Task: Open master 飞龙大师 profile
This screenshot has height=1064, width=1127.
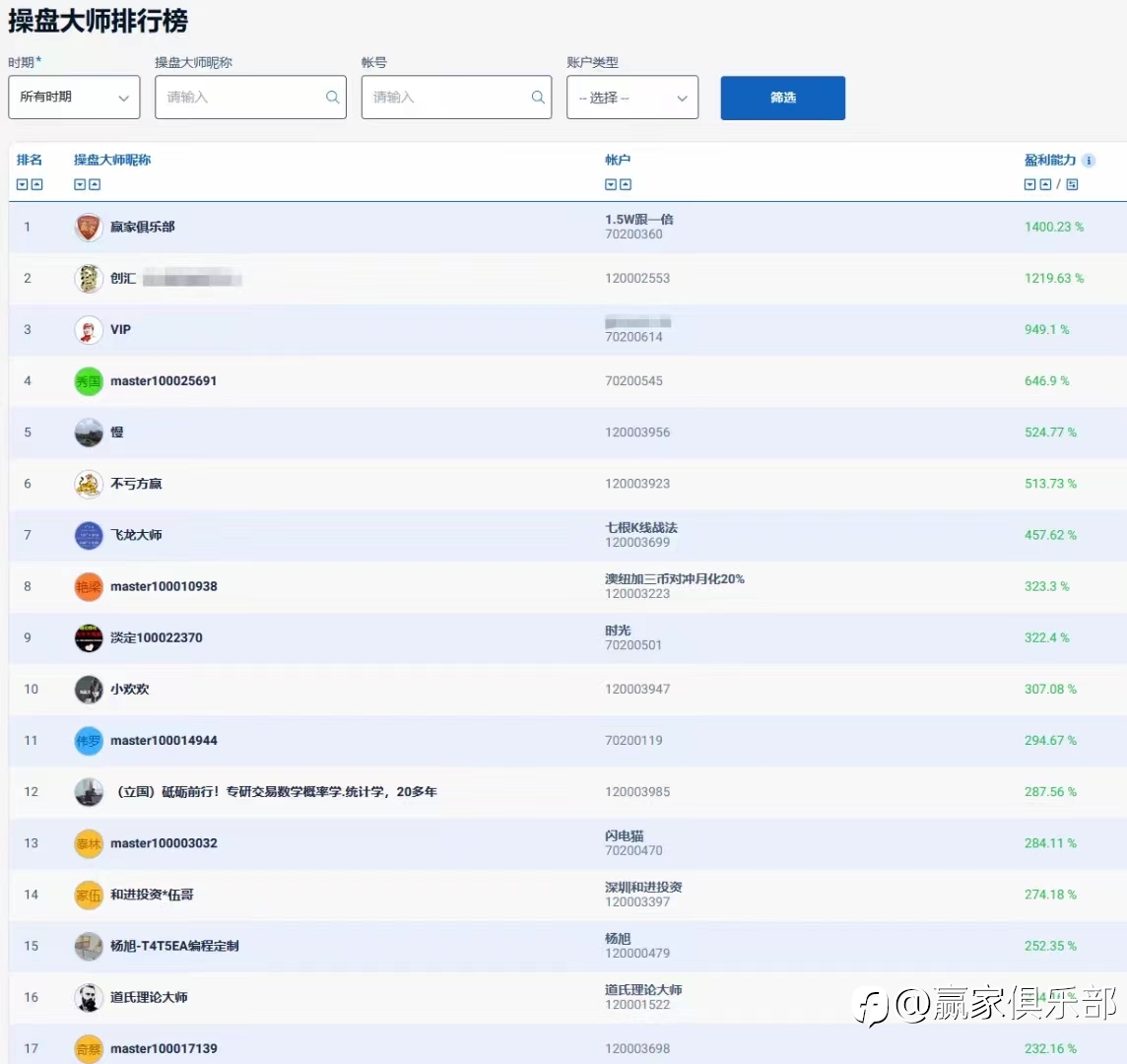Action: click(136, 535)
